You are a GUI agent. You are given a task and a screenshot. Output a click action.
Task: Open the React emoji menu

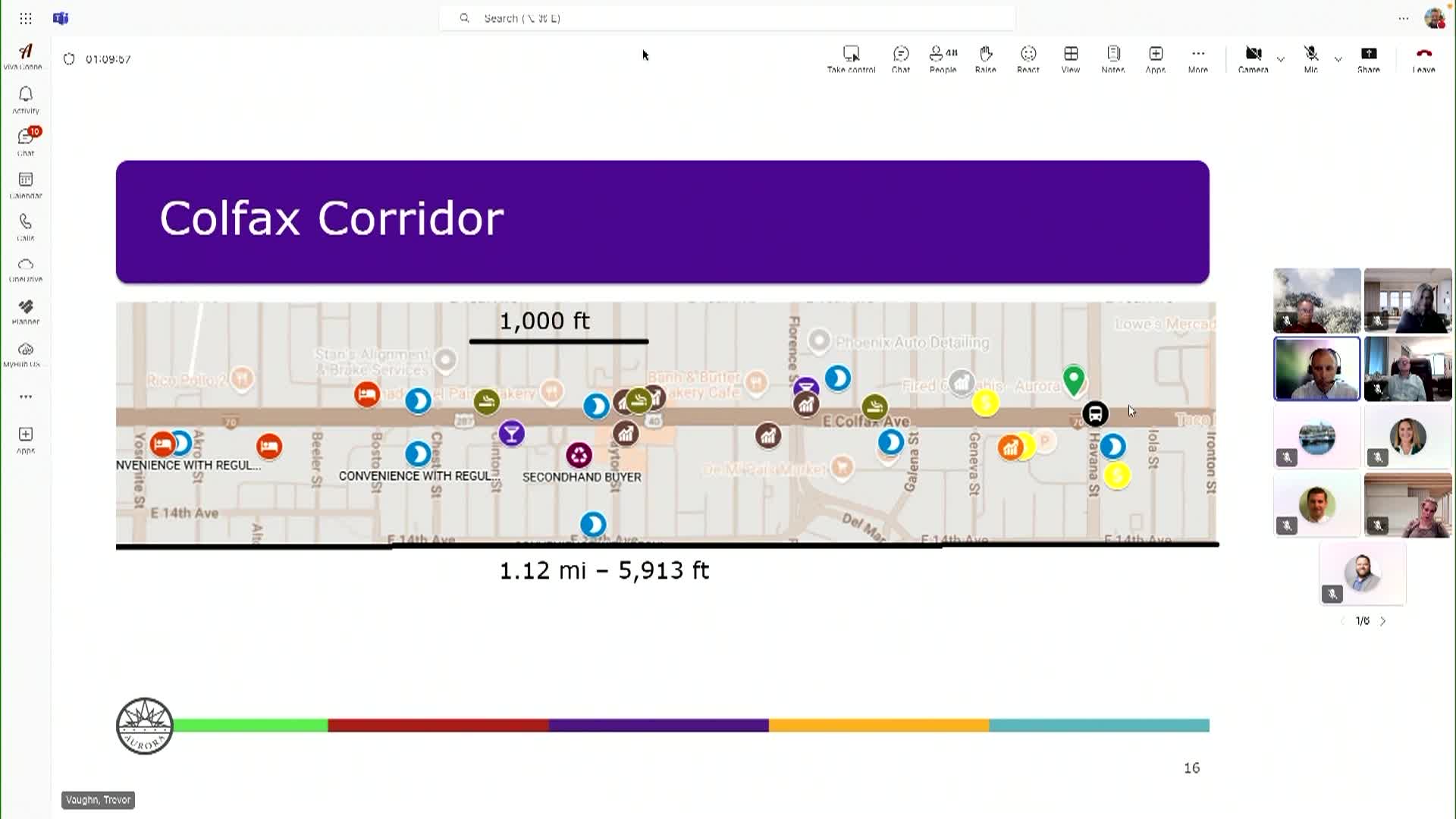tap(1028, 58)
